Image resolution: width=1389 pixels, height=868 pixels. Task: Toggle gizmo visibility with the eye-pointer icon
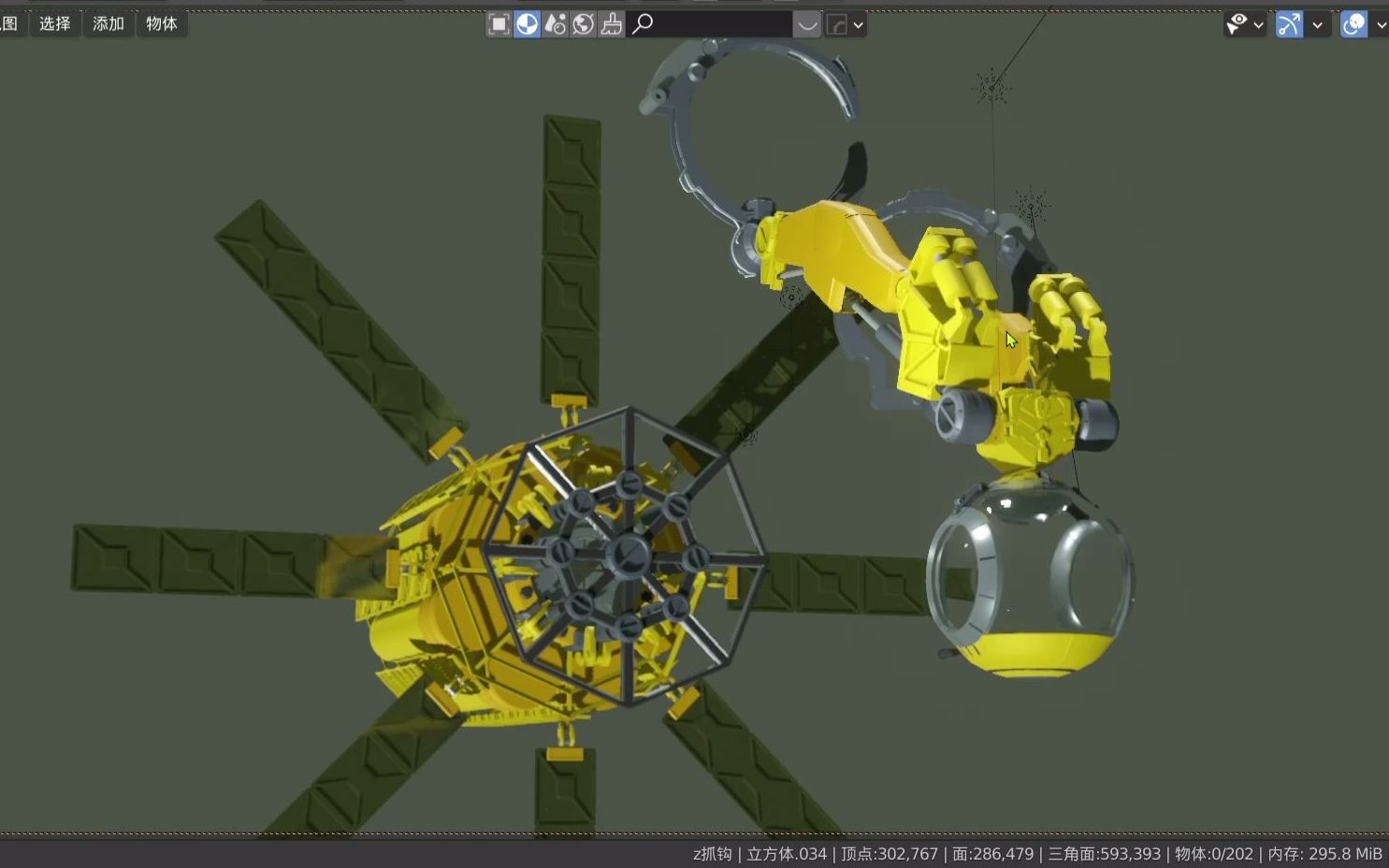[x=1237, y=24]
